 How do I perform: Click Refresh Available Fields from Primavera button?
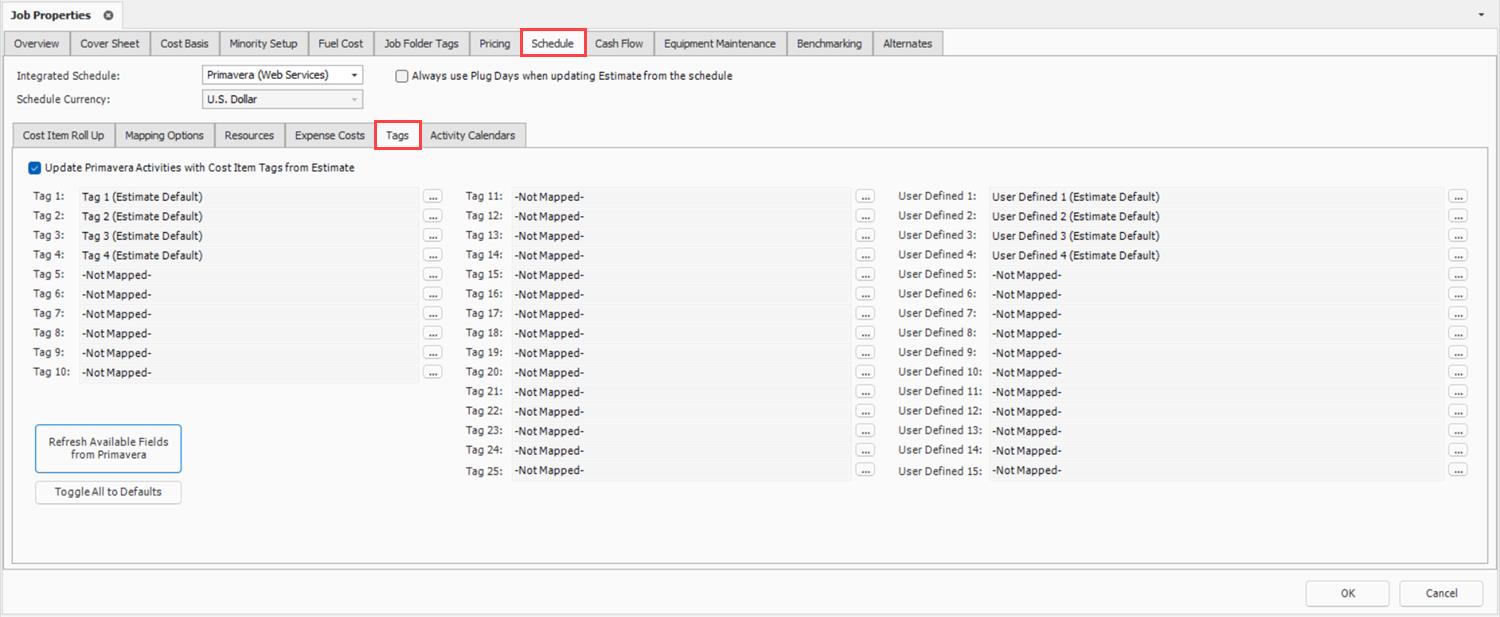(x=108, y=448)
